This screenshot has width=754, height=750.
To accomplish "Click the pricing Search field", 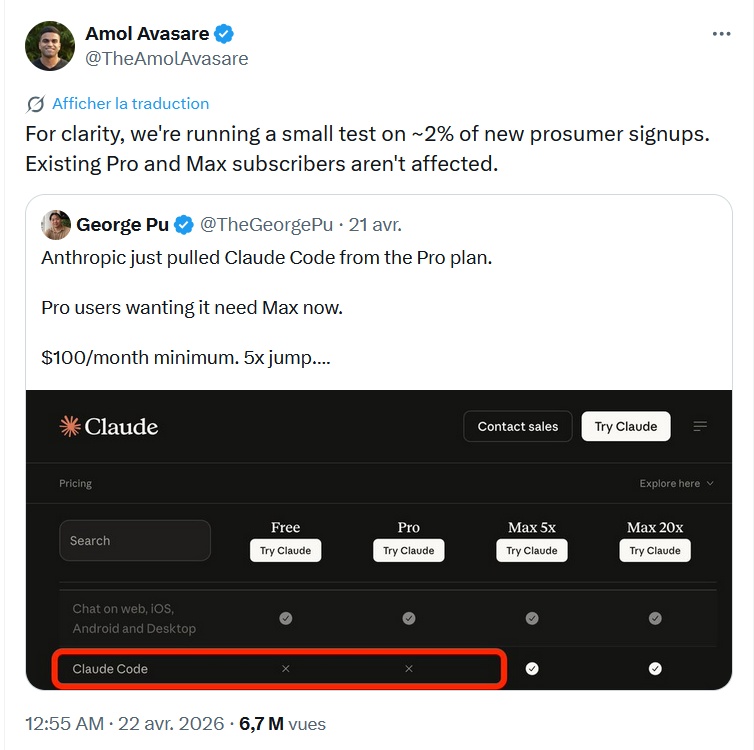I will coord(135,541).
